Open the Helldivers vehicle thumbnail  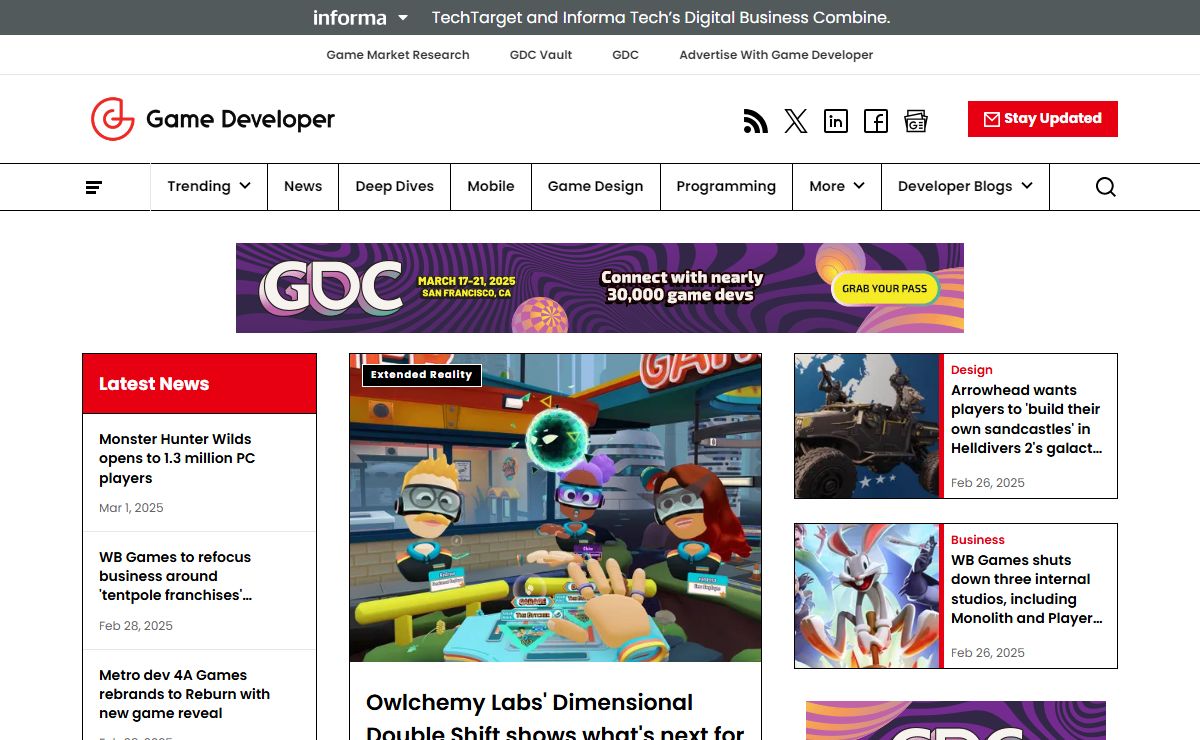[867, 426]
